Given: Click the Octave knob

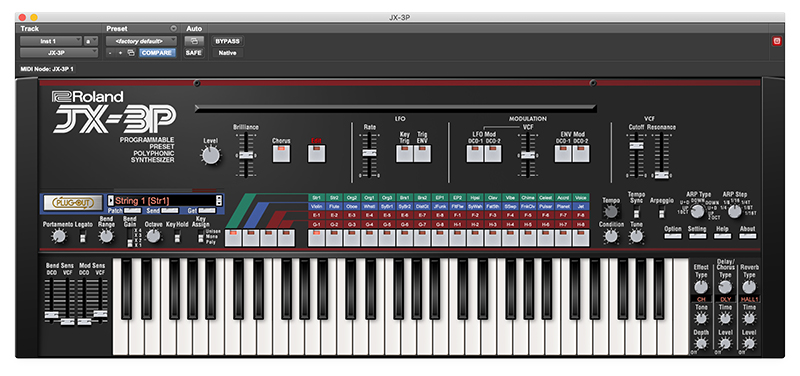Looking at the screenshot, I should [153, 236].
